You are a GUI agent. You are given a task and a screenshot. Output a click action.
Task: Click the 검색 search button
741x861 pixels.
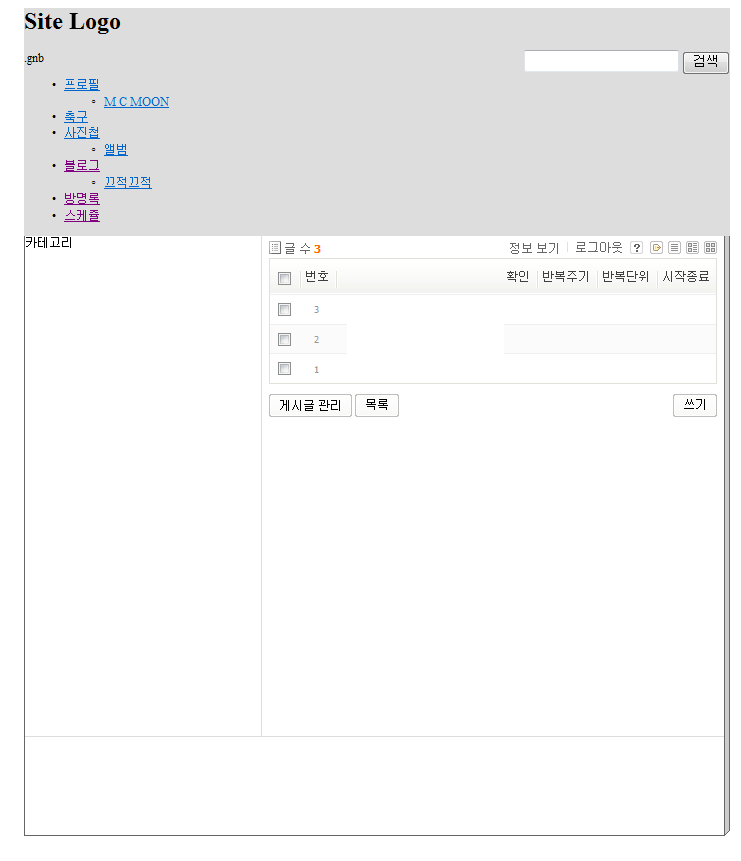coord(705,62)
